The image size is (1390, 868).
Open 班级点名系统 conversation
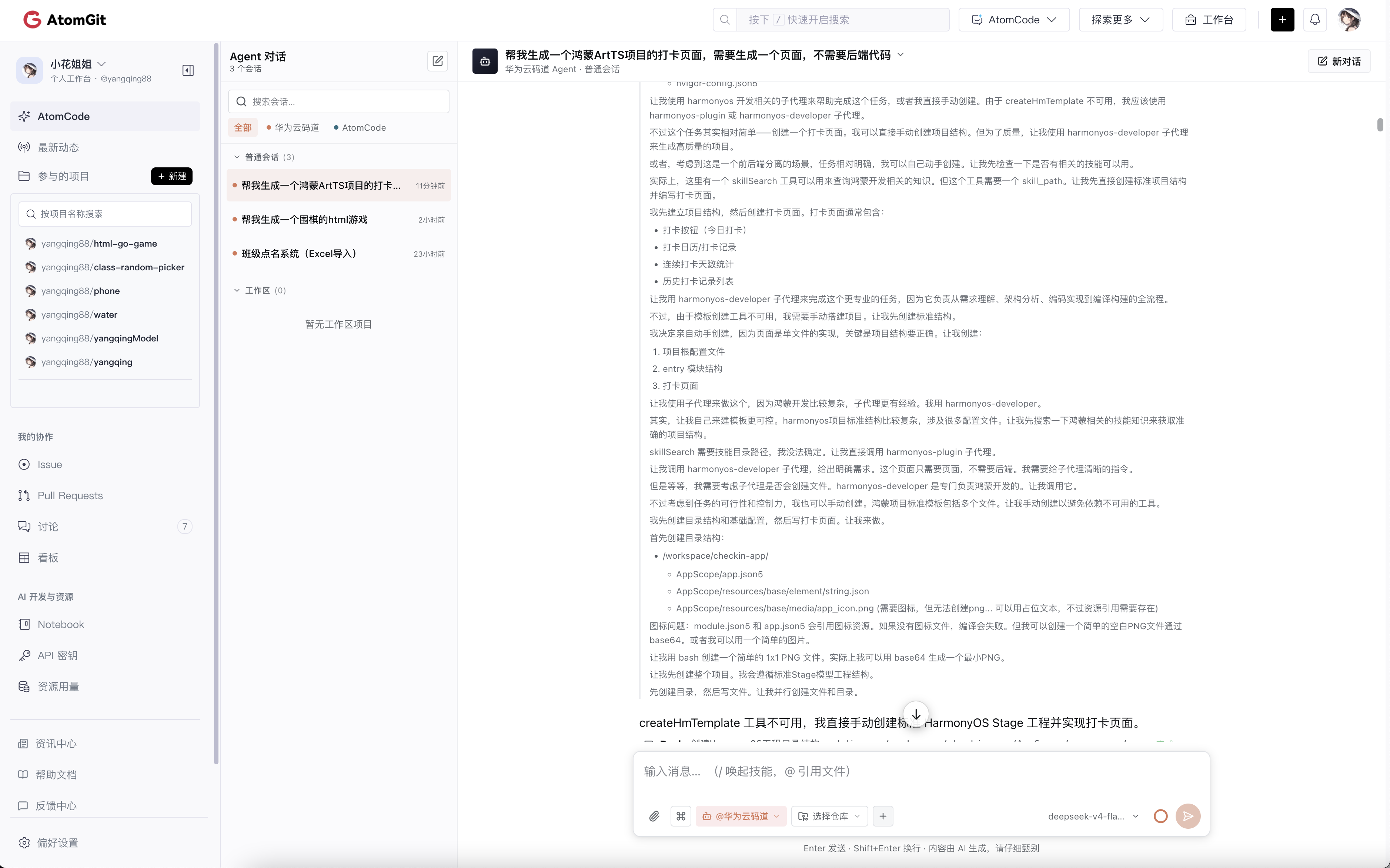click(338, 253)
